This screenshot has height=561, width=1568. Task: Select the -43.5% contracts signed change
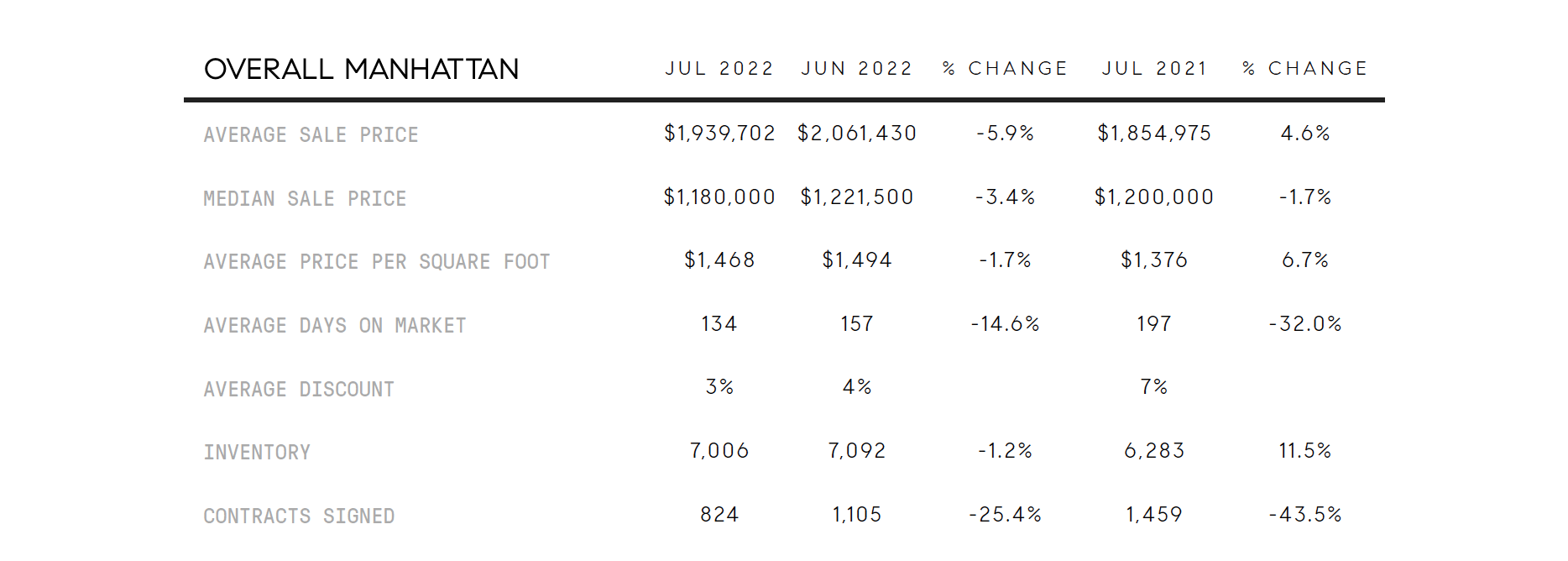1304,515
